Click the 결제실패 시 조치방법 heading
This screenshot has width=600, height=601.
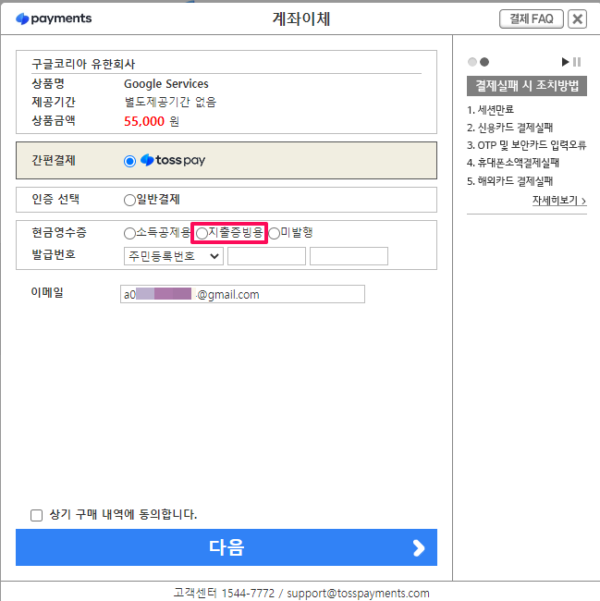pyautogui.click(x=527, y=86)
